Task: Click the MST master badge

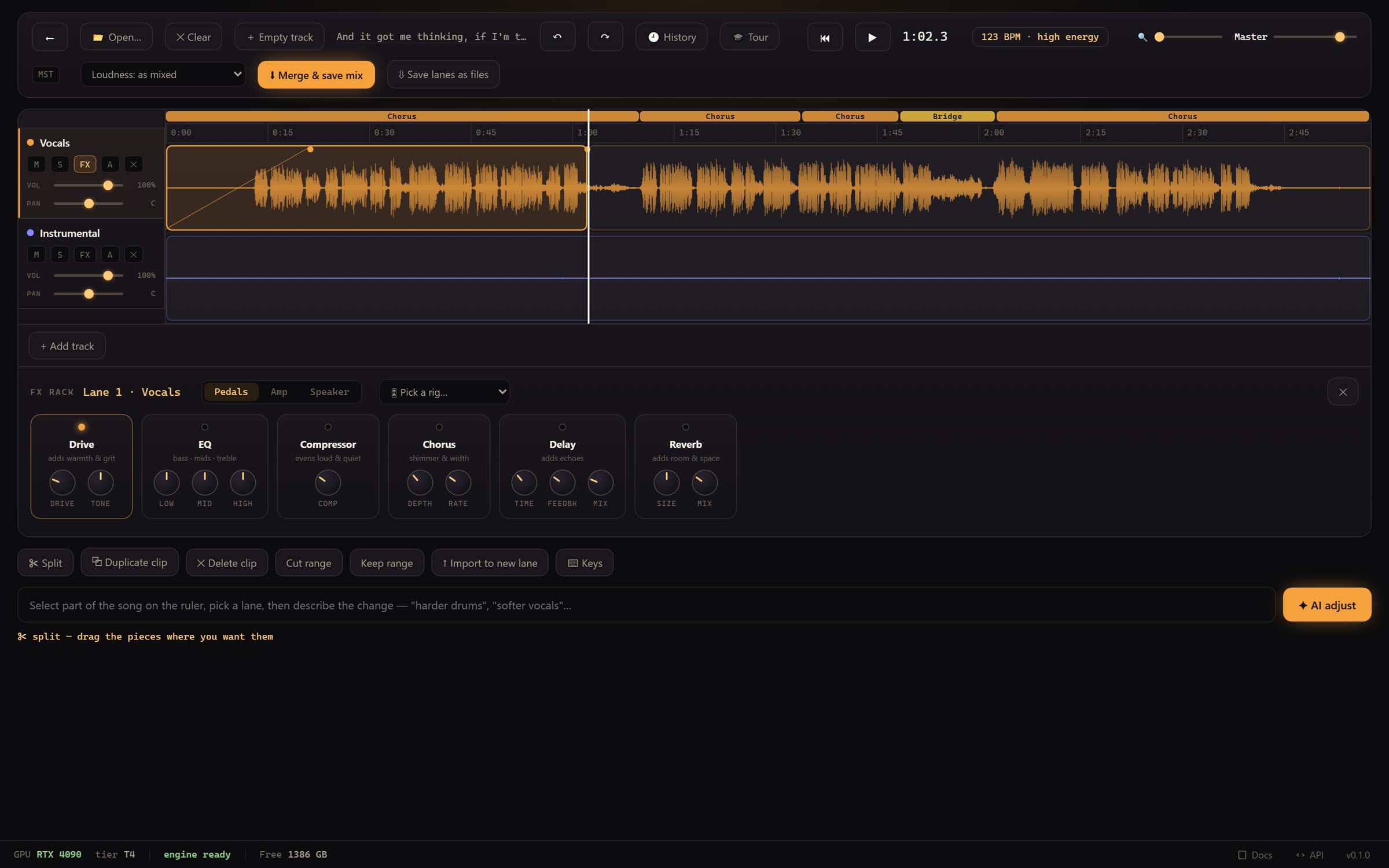Action: (46, 75)
